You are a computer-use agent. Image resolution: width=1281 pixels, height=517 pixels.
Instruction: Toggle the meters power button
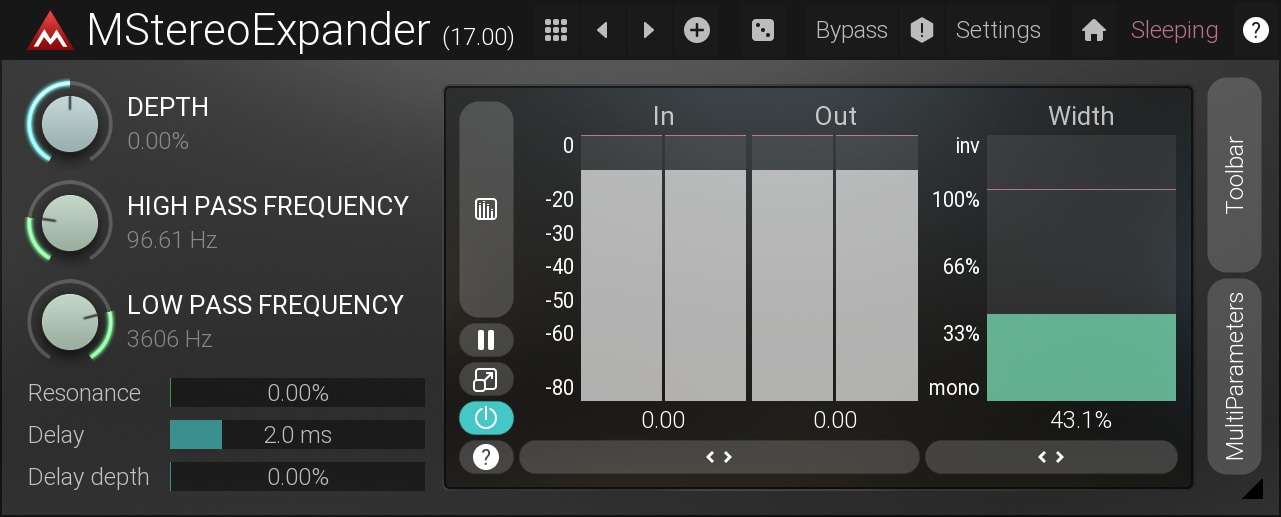coord(486,418)
